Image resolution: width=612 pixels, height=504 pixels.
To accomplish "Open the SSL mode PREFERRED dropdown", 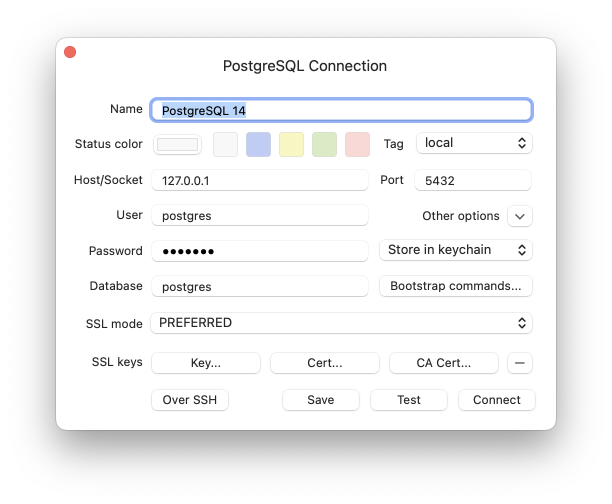I will tap(341, 323).
